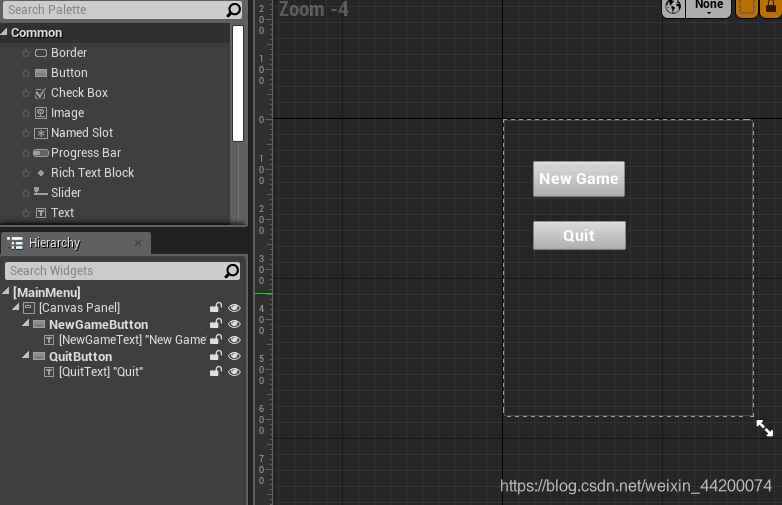Hide QuitText via eye icon
This screenshot has height=505, width=782.
pyautogui.click(x=234, y=372)
